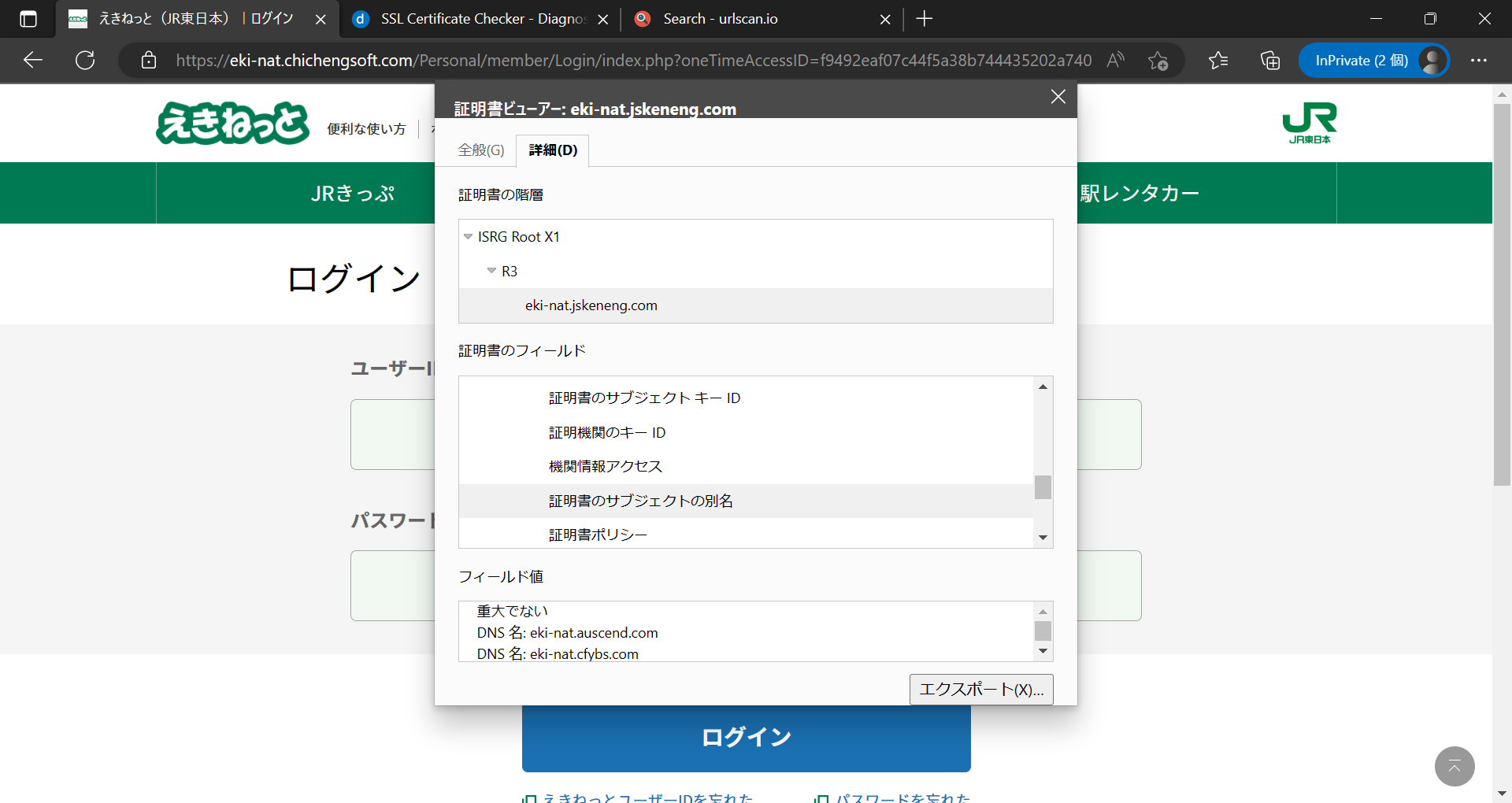Open the Settings and more ellipsis menu
This screenshot has width=1512, height=803.
pos(1479,61)
